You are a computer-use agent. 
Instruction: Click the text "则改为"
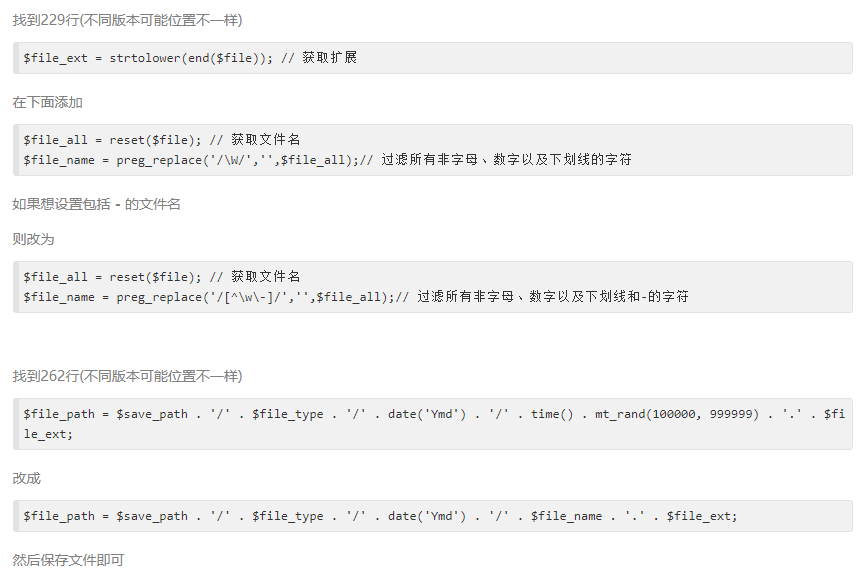click(33, 239)
